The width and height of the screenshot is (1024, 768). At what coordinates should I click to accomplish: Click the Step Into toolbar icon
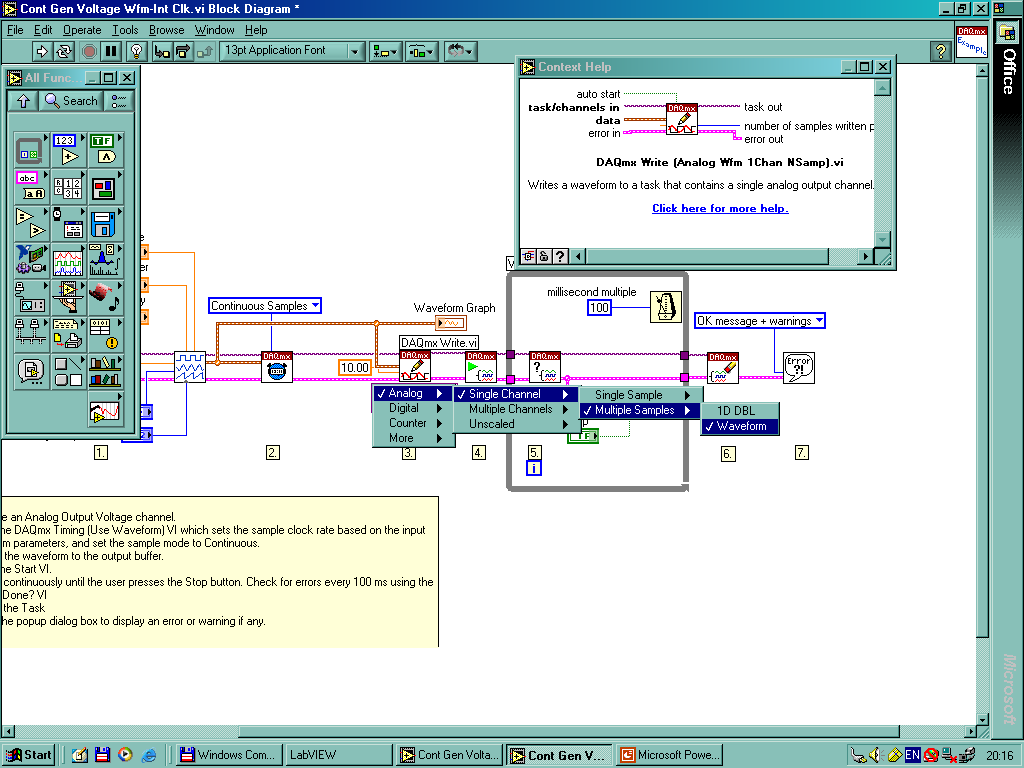point(162,50)
